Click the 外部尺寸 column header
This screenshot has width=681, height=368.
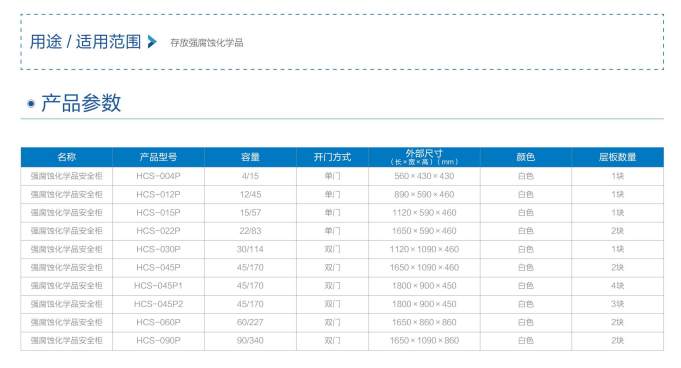click(x=424, y=157)
